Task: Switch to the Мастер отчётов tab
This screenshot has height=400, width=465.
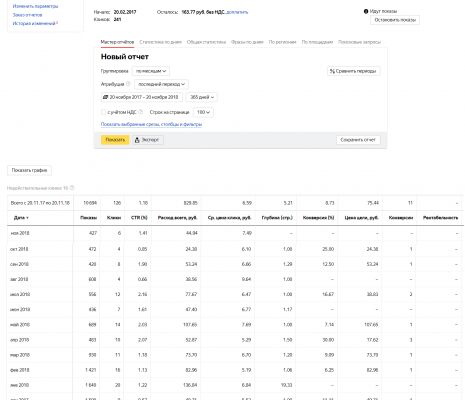Action: tap(117, 42)
